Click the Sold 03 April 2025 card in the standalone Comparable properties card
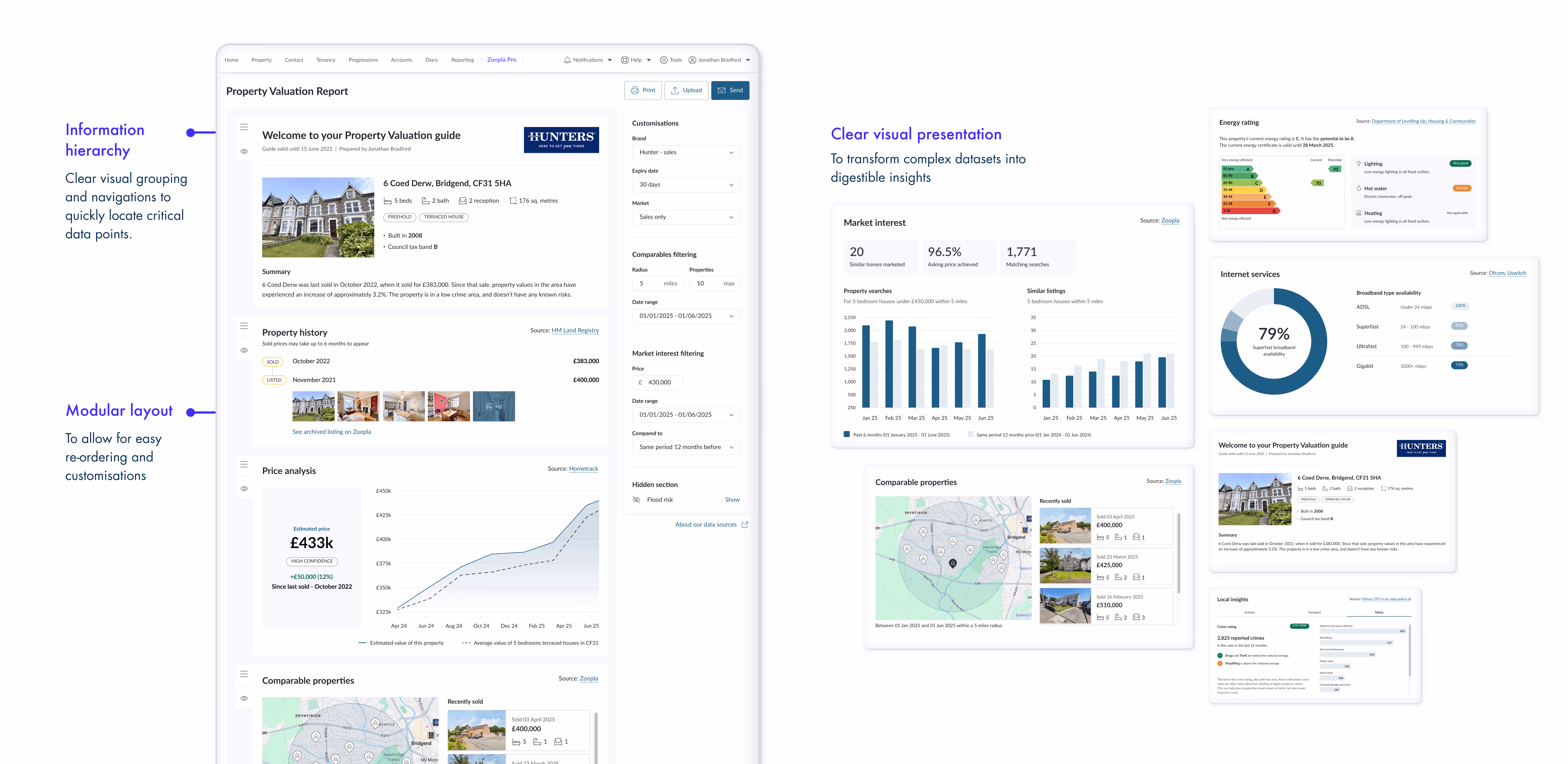The width and height of the screenshot is (1568, 764). pos(1106,526)
